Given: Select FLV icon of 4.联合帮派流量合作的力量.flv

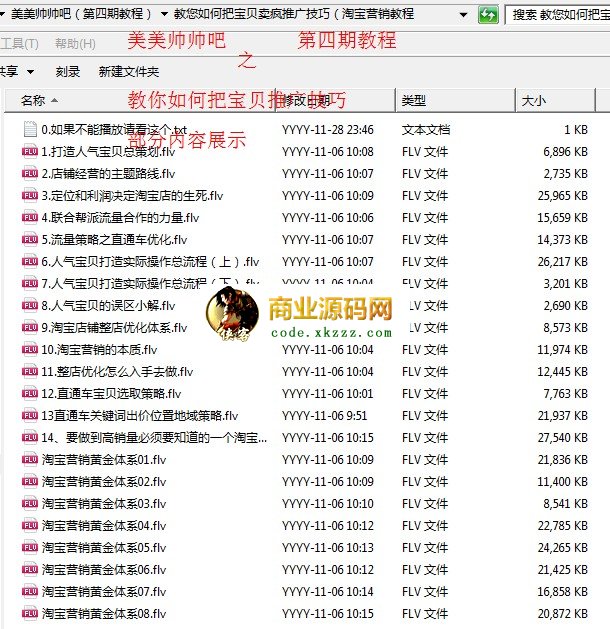Looking at the screenshot, I should click(x=30, y=217).
